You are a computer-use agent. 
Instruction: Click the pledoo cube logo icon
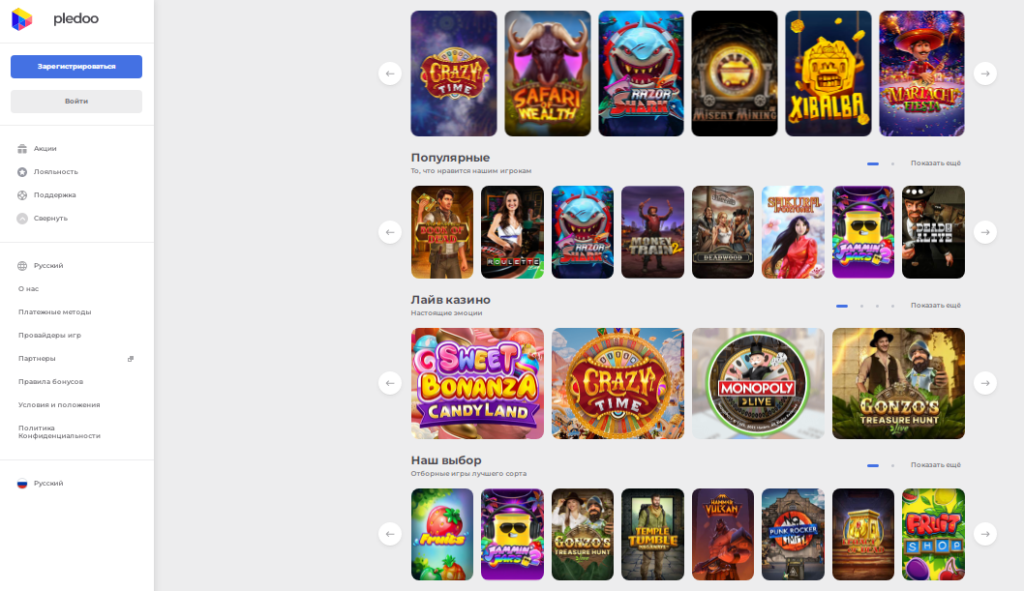click(x=22, y=19)
